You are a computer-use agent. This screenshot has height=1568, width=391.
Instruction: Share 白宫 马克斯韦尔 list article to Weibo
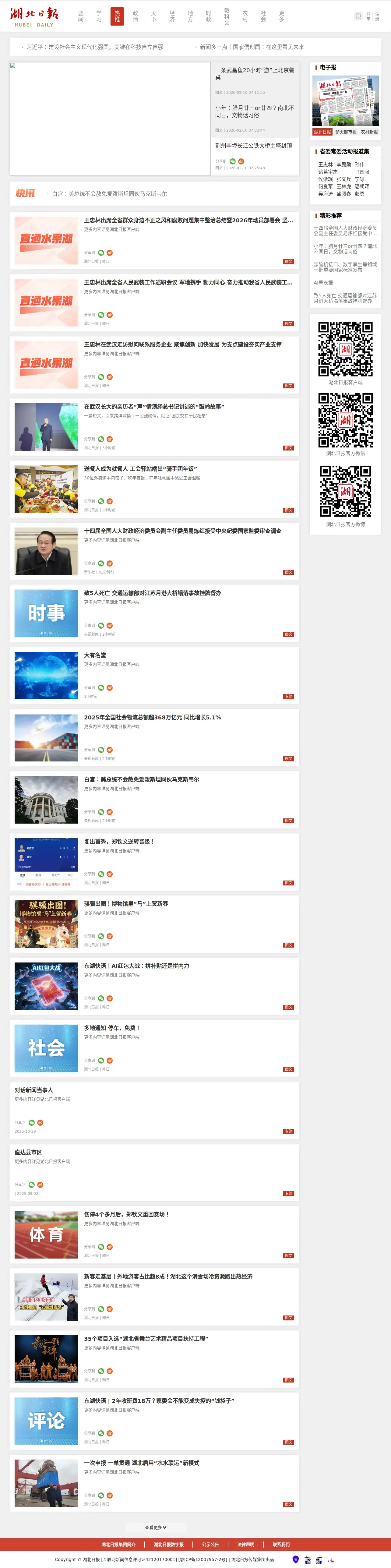[x=110, y=811]
